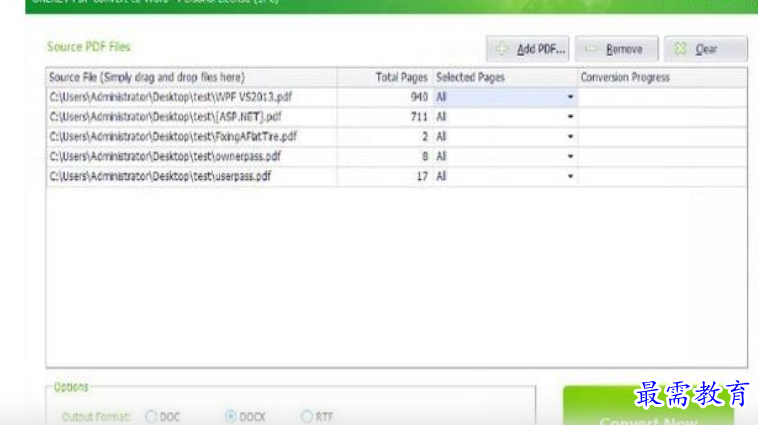Click the Source File column header
The width and height of the screenshot is (758, 425).
click(191, 77)
